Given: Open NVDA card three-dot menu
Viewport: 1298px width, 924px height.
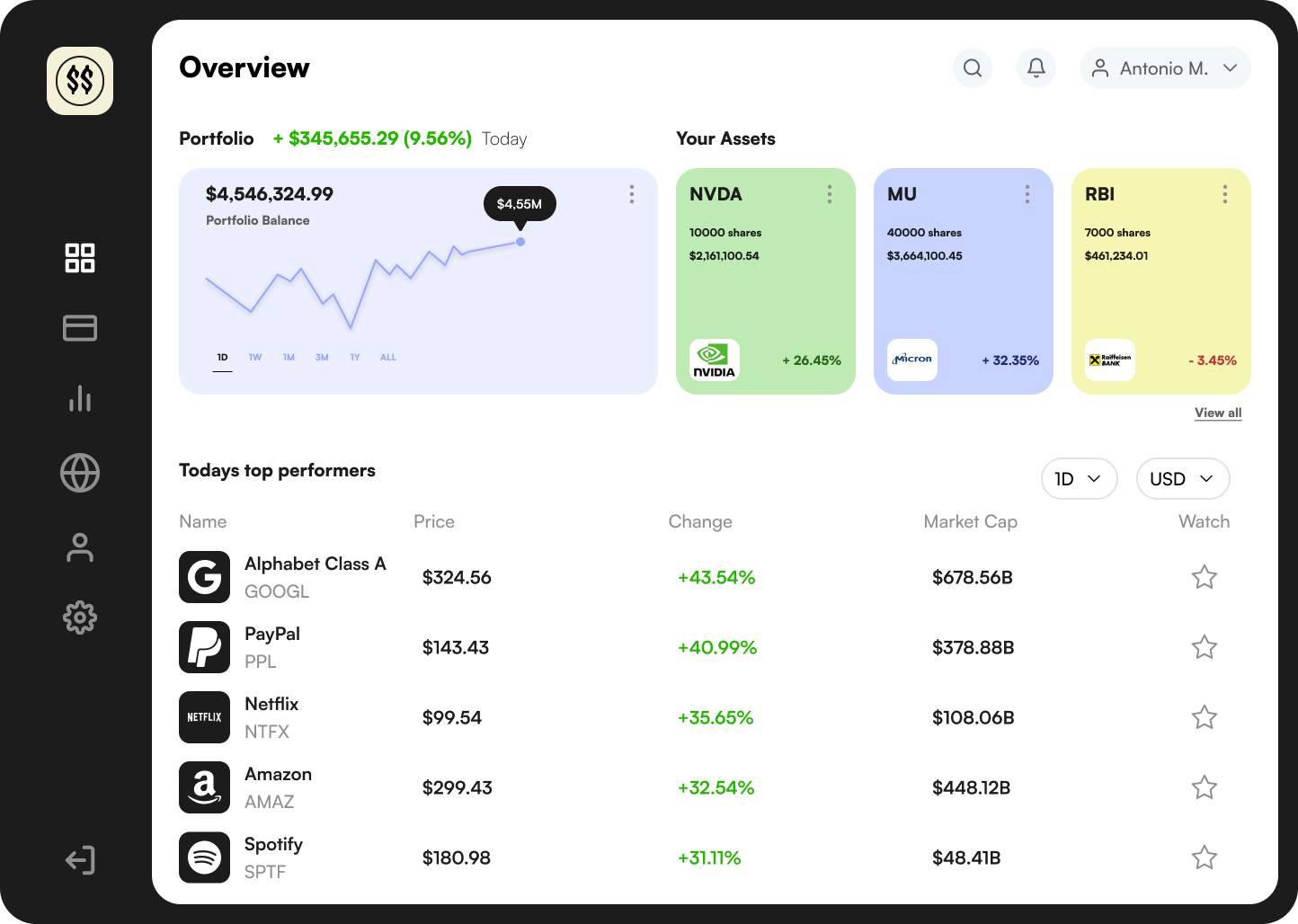Looking at the screenshot, I should pos(830,194).
